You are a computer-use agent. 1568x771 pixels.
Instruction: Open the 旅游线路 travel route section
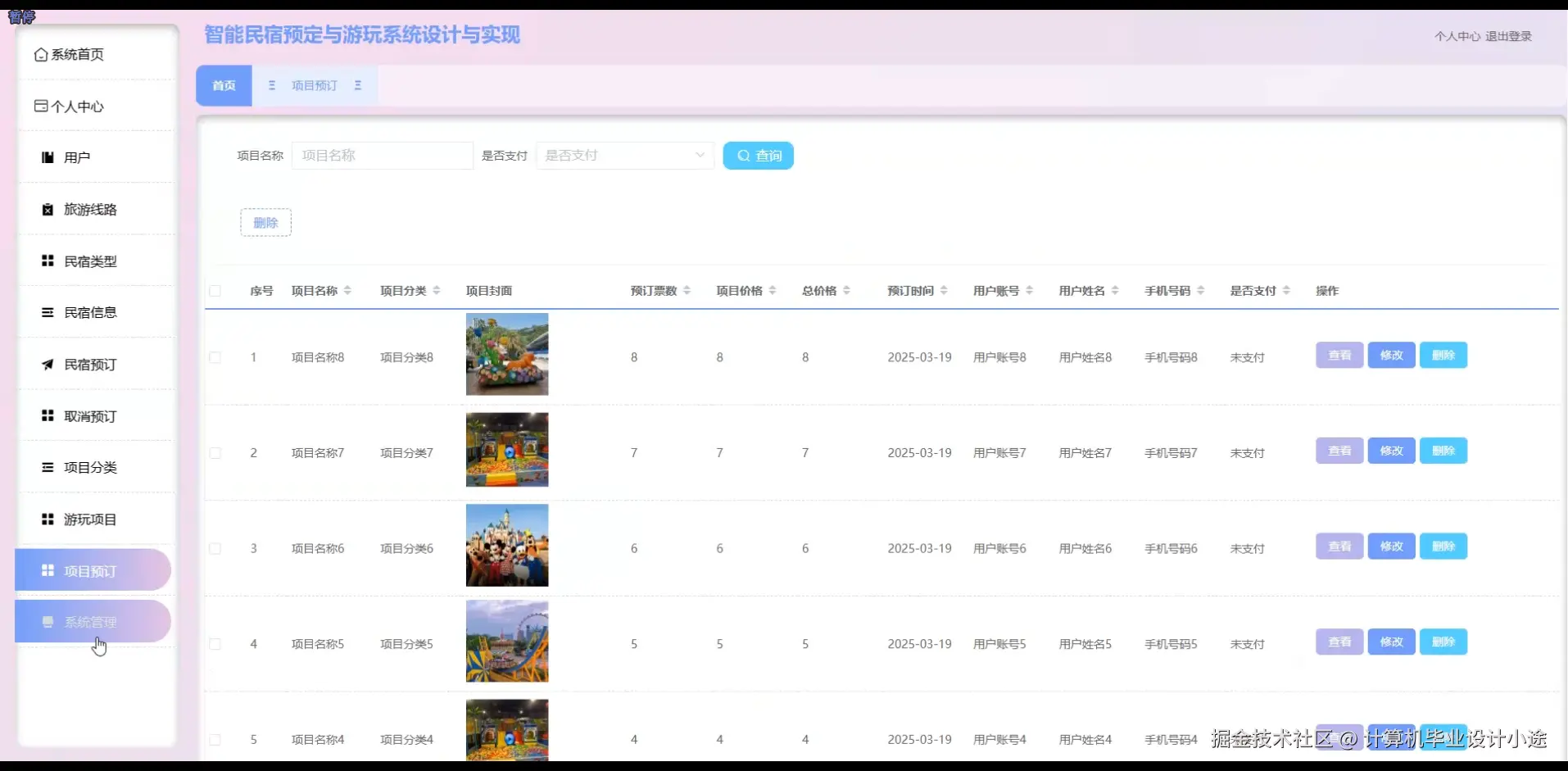click(x=48, y=209)
